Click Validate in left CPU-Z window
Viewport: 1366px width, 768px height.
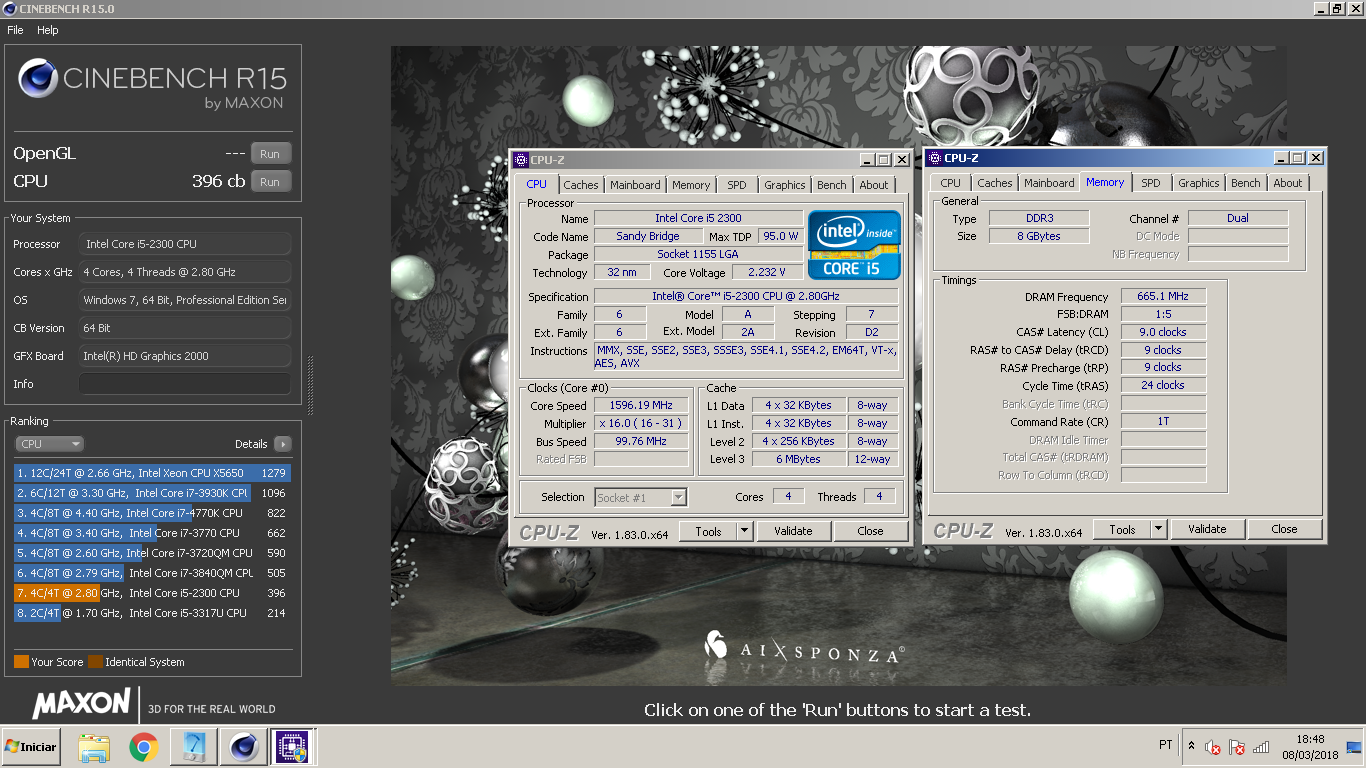click(793, 531)
